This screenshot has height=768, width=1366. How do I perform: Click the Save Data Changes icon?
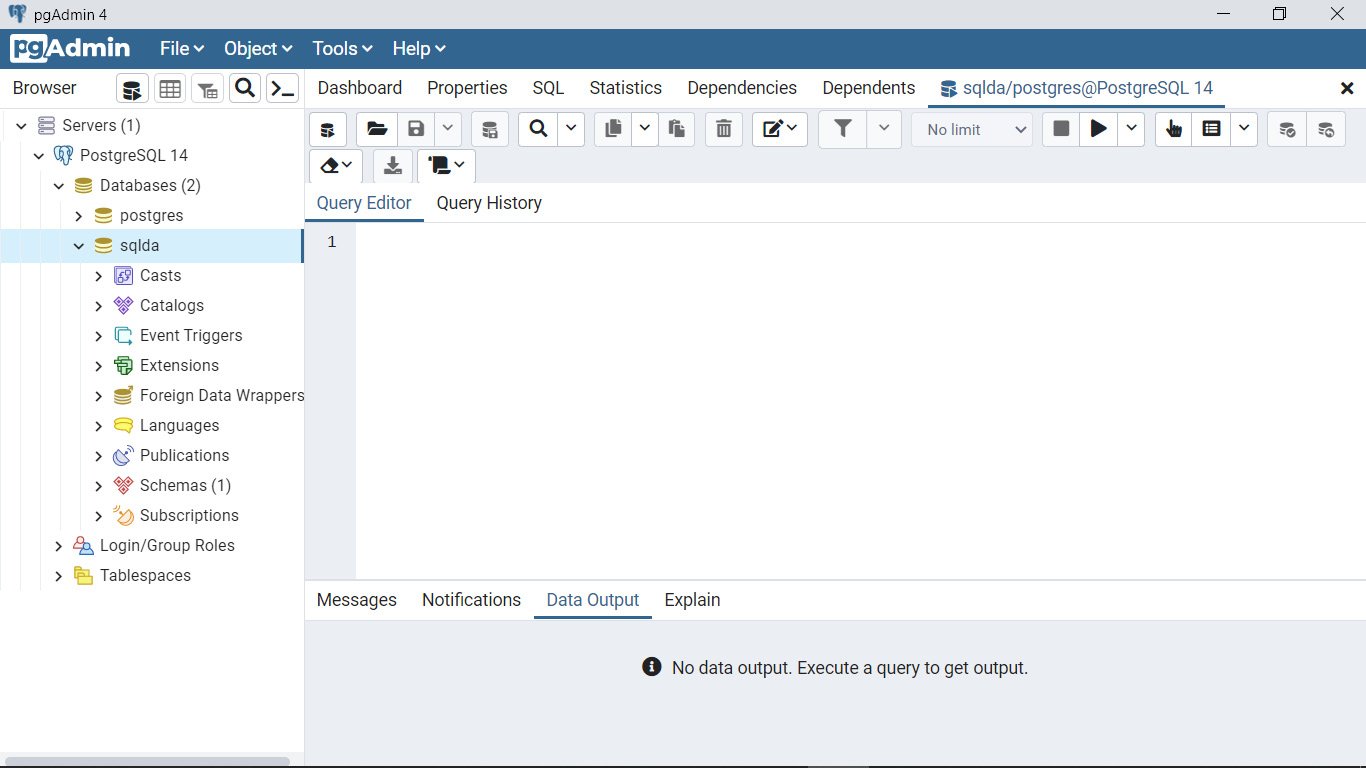(490, 130)
